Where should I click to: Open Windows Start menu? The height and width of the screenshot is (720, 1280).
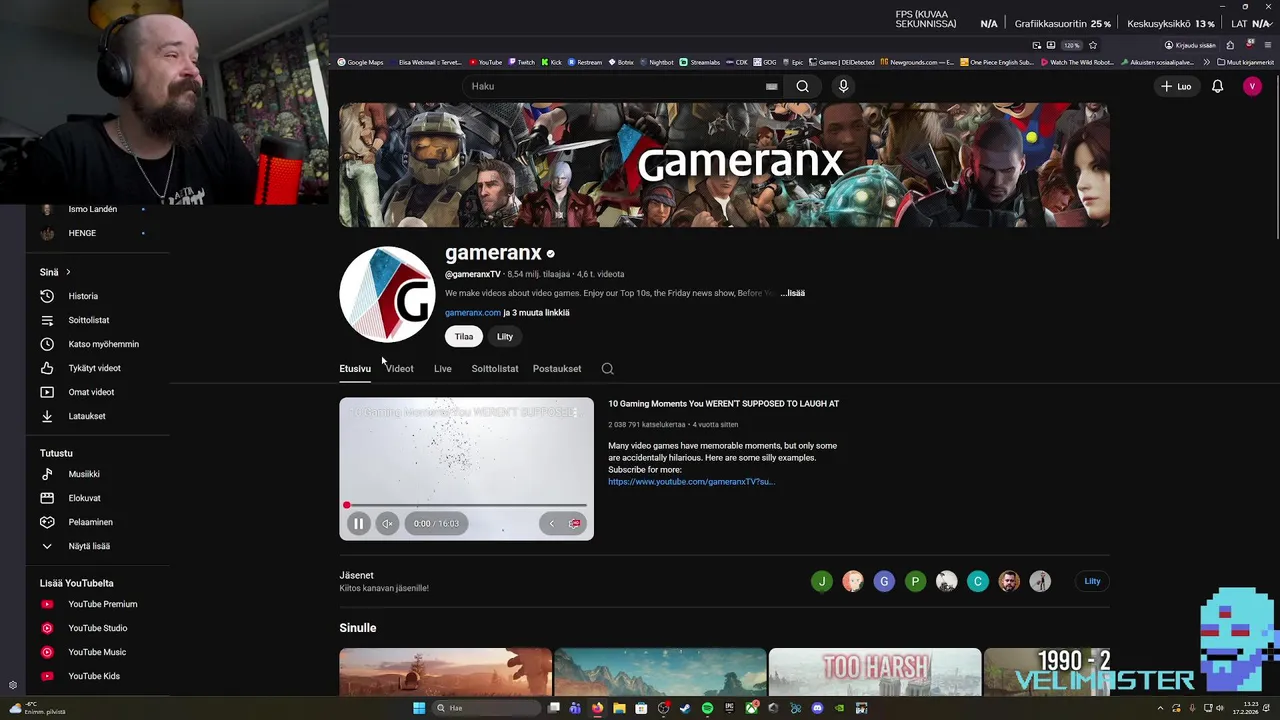pyautogui.click(x=419, y=708)
